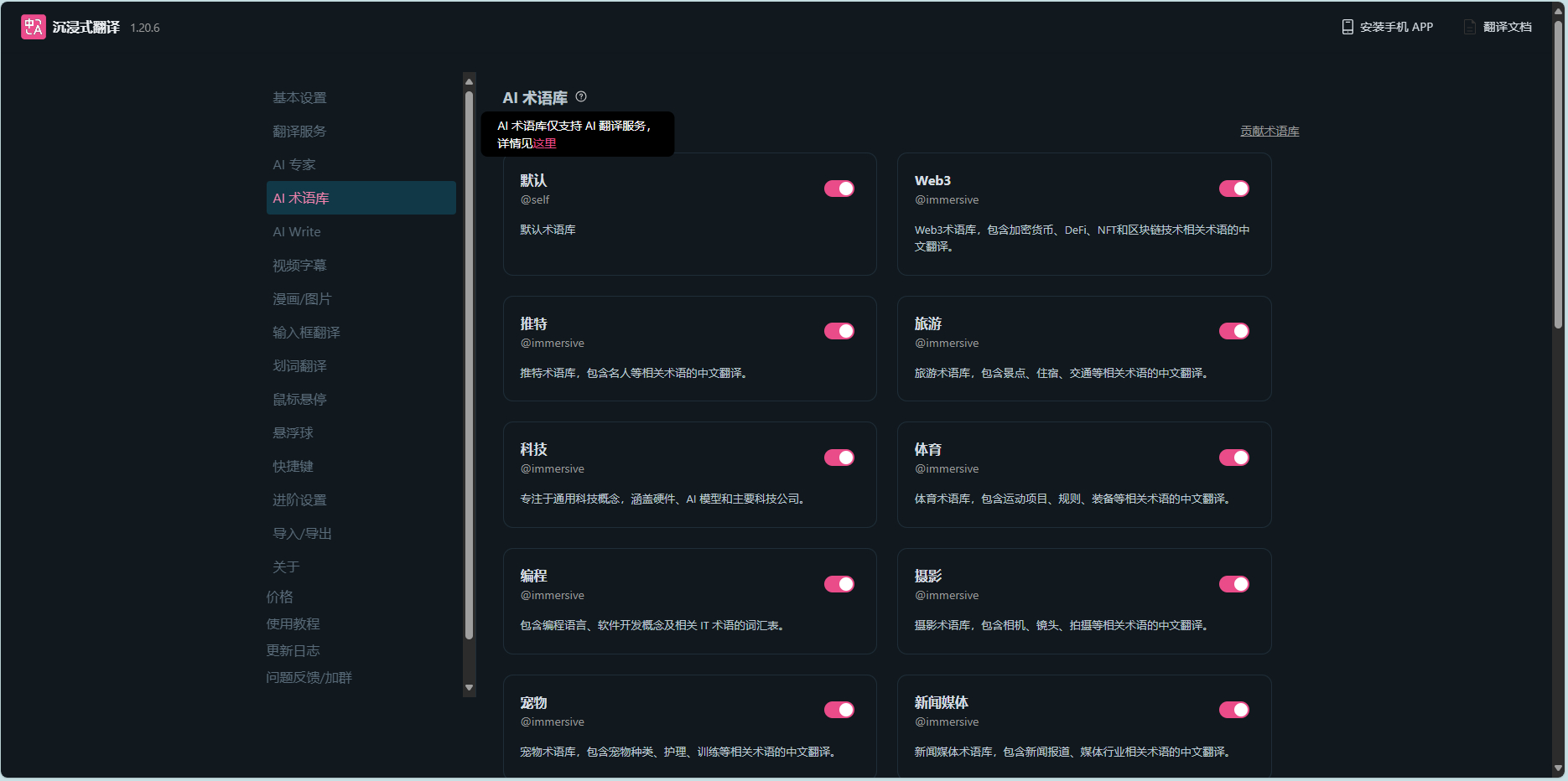Click the phone icon for 安装手机 APP
This screenshot has height=781, width=1568.
coord(1347,27)
